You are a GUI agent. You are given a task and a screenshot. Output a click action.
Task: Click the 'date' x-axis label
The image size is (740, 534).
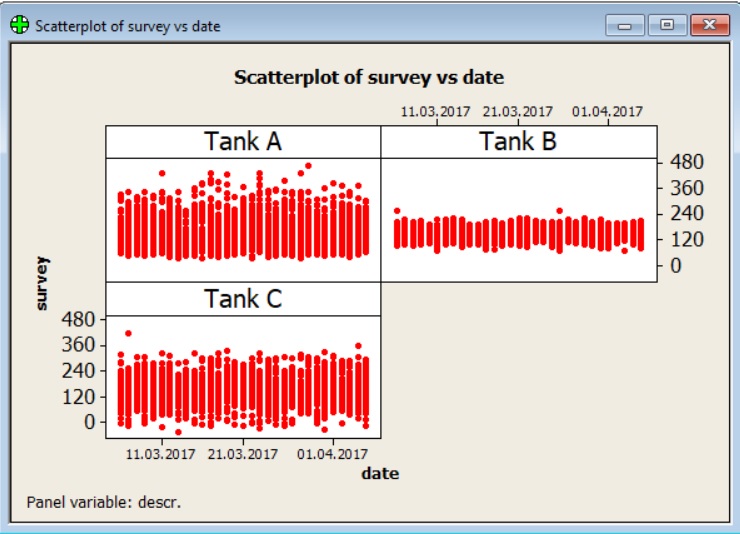380,473
